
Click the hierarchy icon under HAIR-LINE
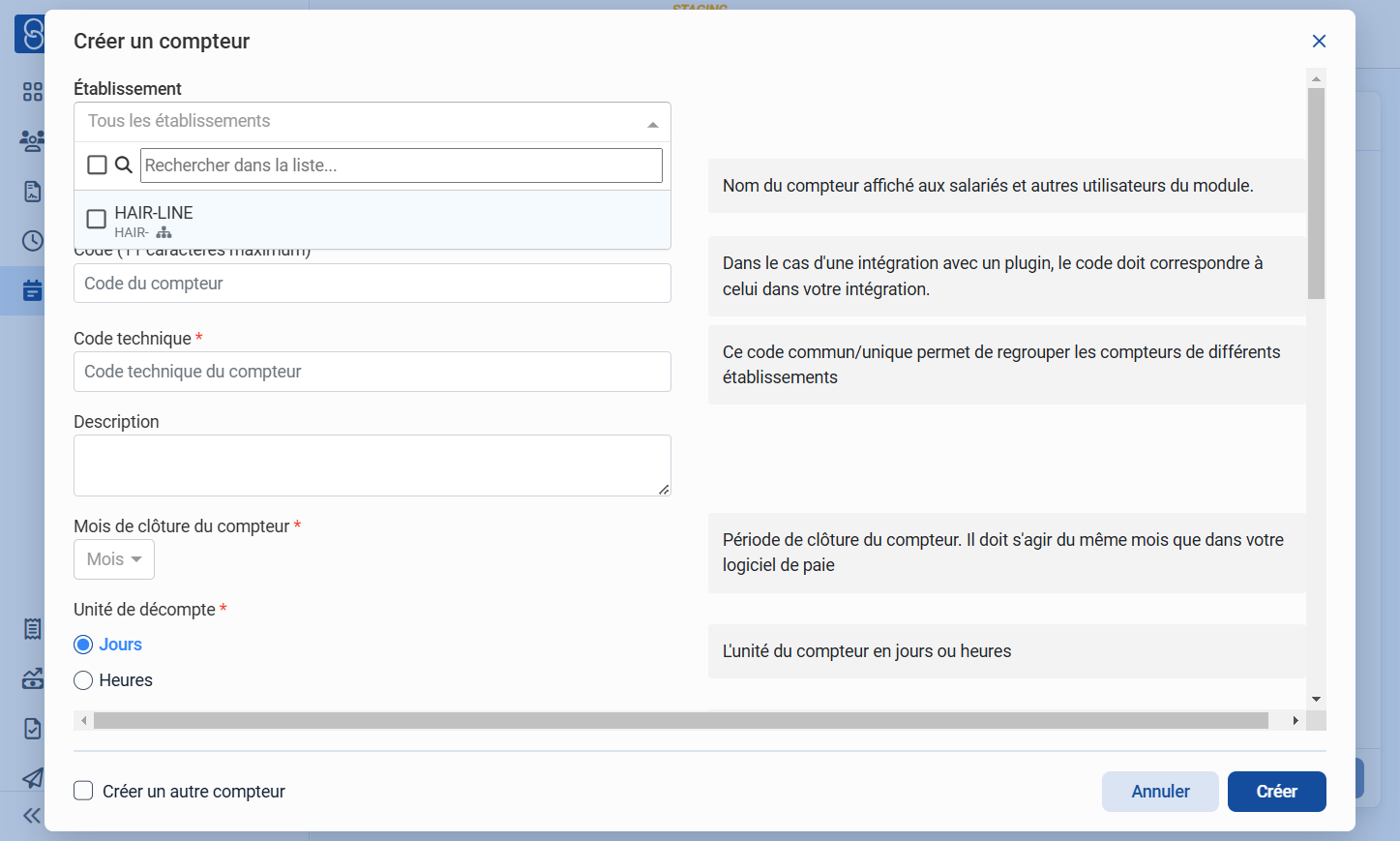pyautogui.click(x=164, y=232)
